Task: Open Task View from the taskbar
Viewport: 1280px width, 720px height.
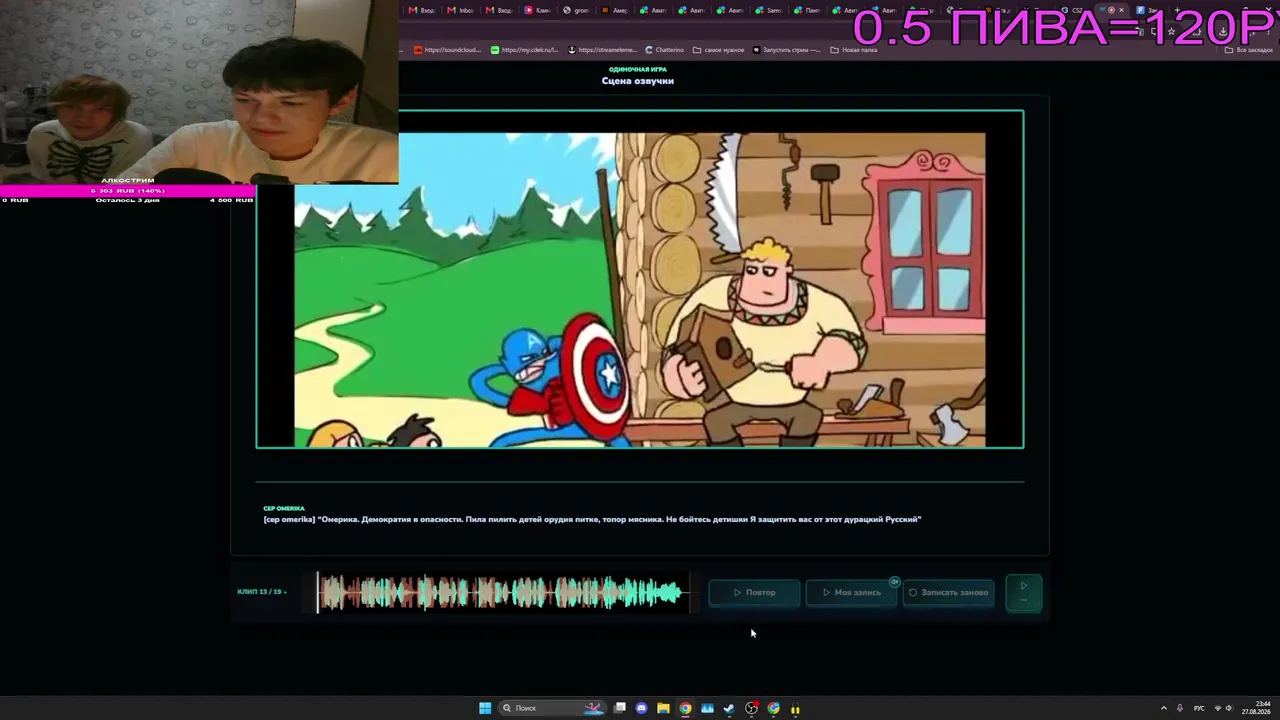Action: 620,708
